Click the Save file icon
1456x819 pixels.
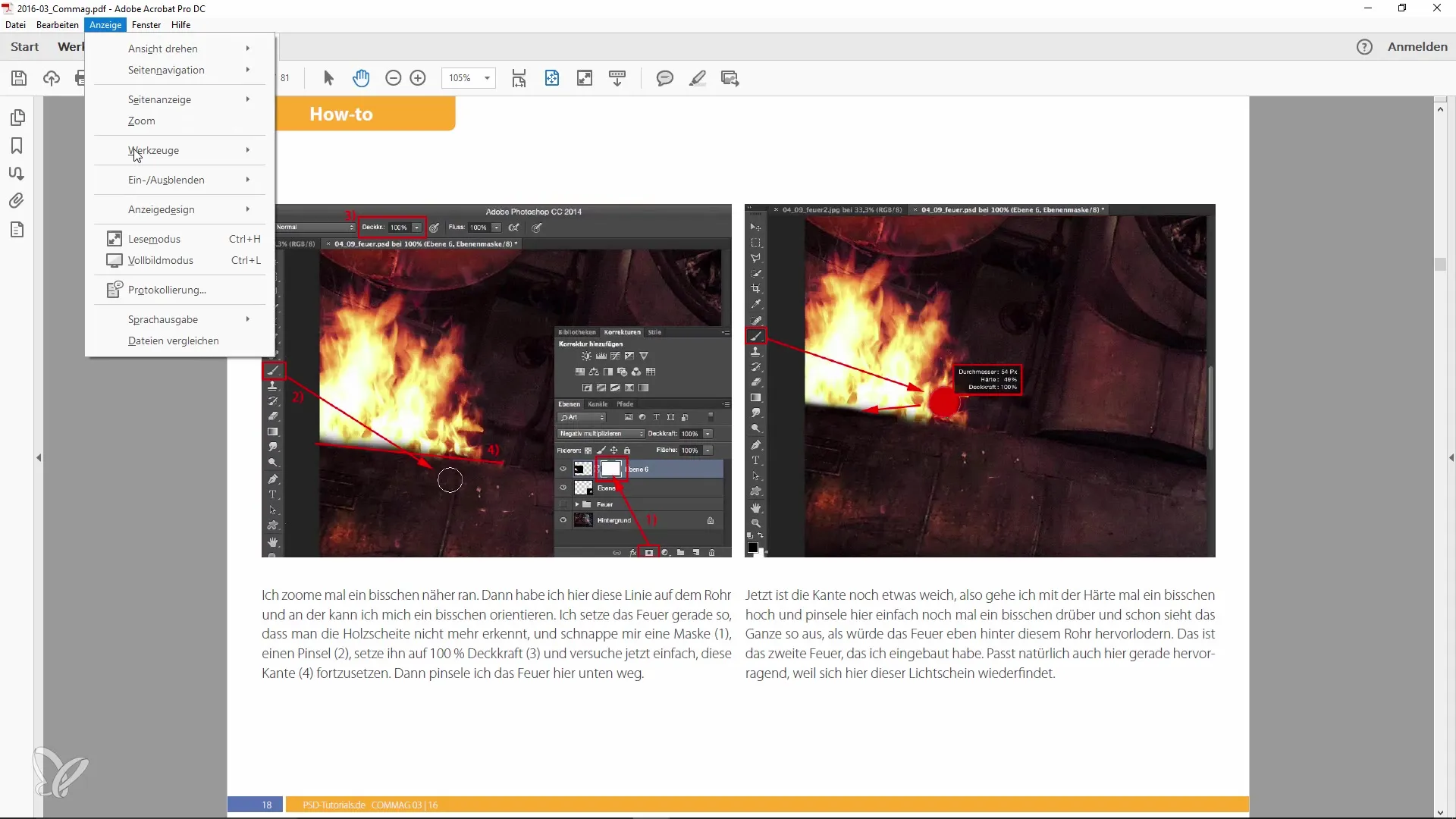[19, 78]
